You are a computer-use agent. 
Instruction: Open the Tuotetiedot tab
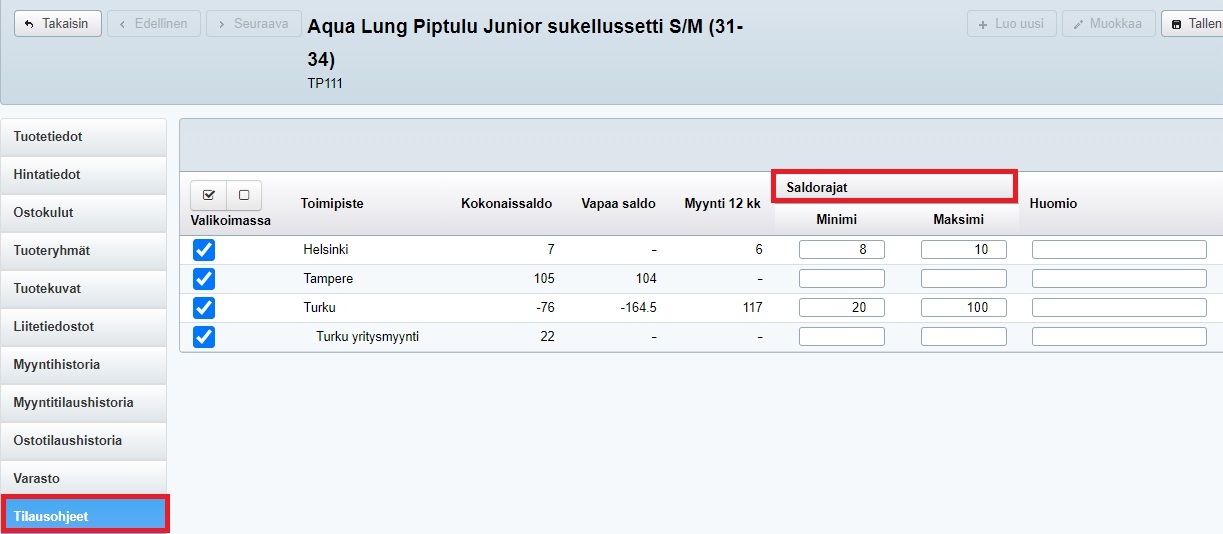(x=83, y=137)
